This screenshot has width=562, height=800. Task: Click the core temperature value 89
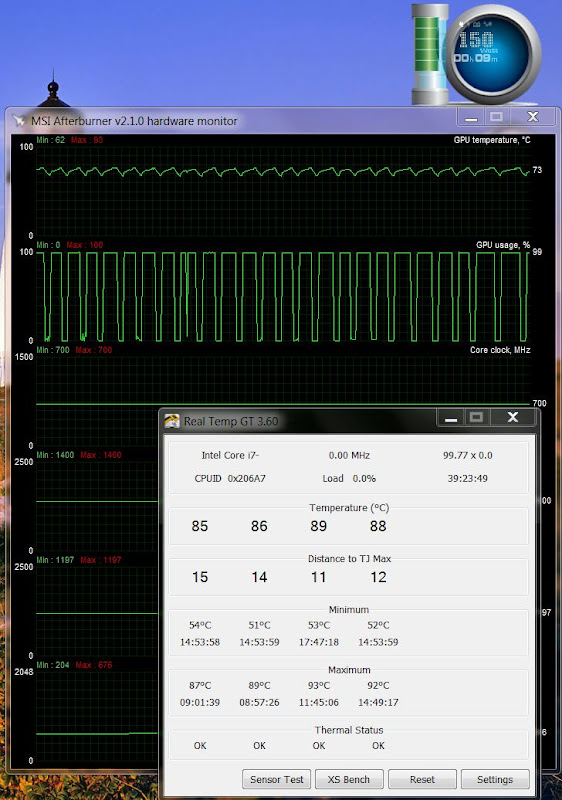tap(319, 526)
